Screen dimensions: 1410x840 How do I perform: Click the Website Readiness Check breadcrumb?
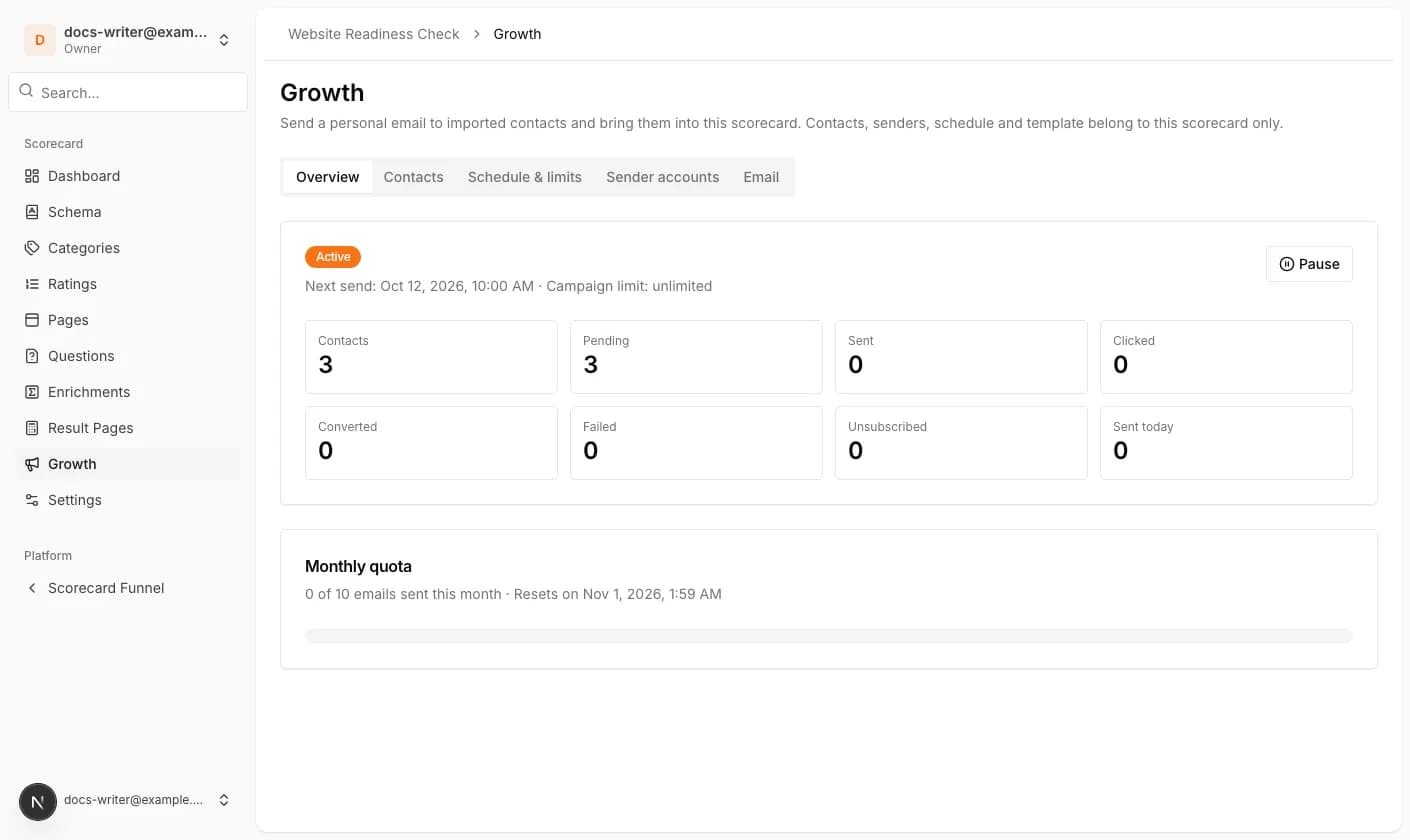point(374,34)
